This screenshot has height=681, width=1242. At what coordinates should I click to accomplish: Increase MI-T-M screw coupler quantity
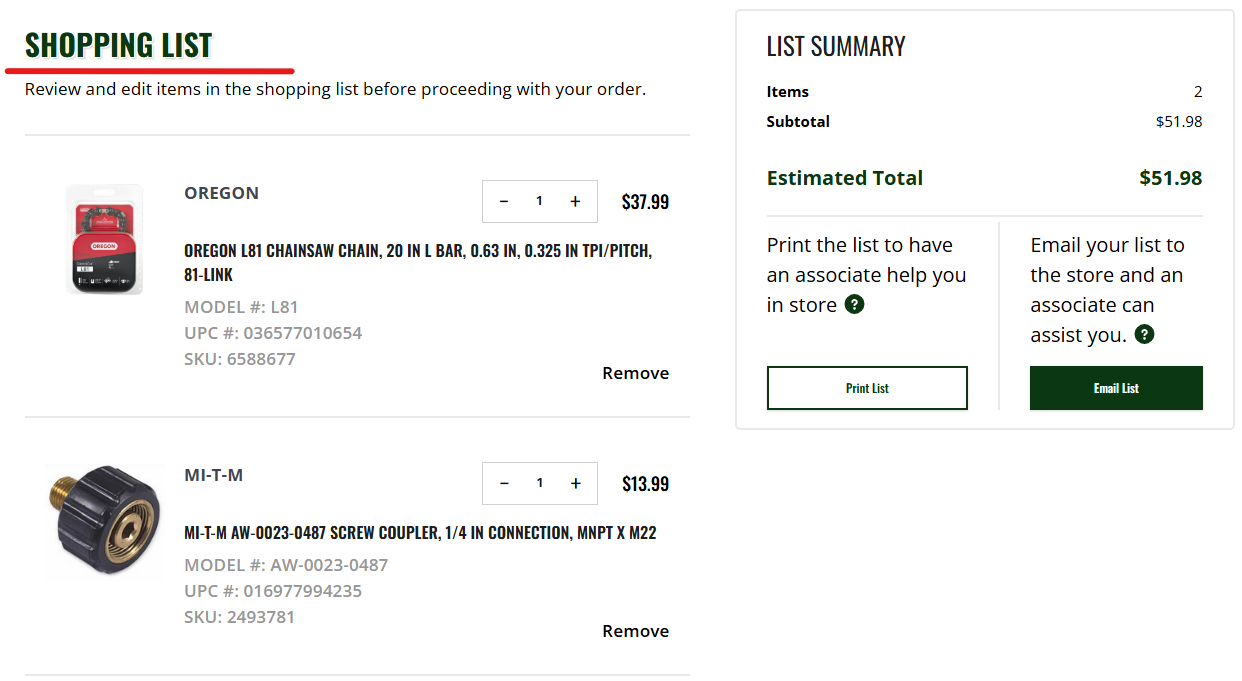coord(575,484)
